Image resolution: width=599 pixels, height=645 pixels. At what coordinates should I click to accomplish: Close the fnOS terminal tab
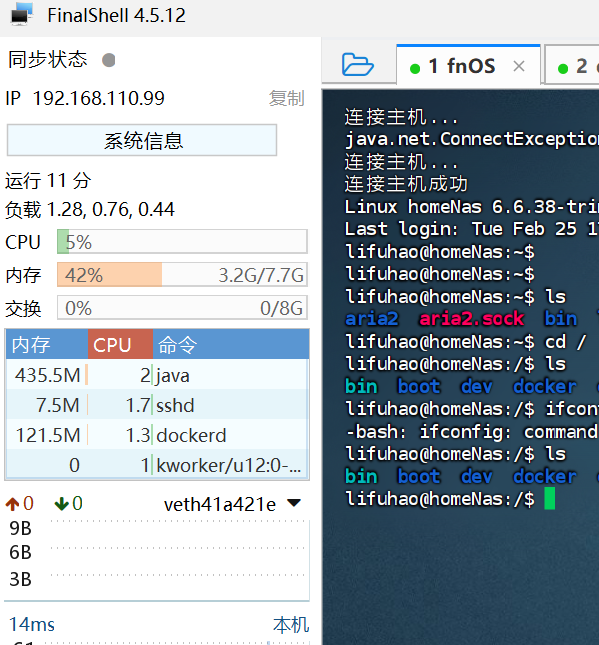[519, 66]
